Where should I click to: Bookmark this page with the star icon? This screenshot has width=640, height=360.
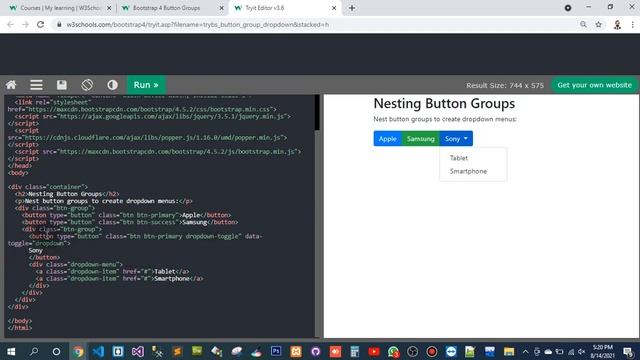click(598, 24)
